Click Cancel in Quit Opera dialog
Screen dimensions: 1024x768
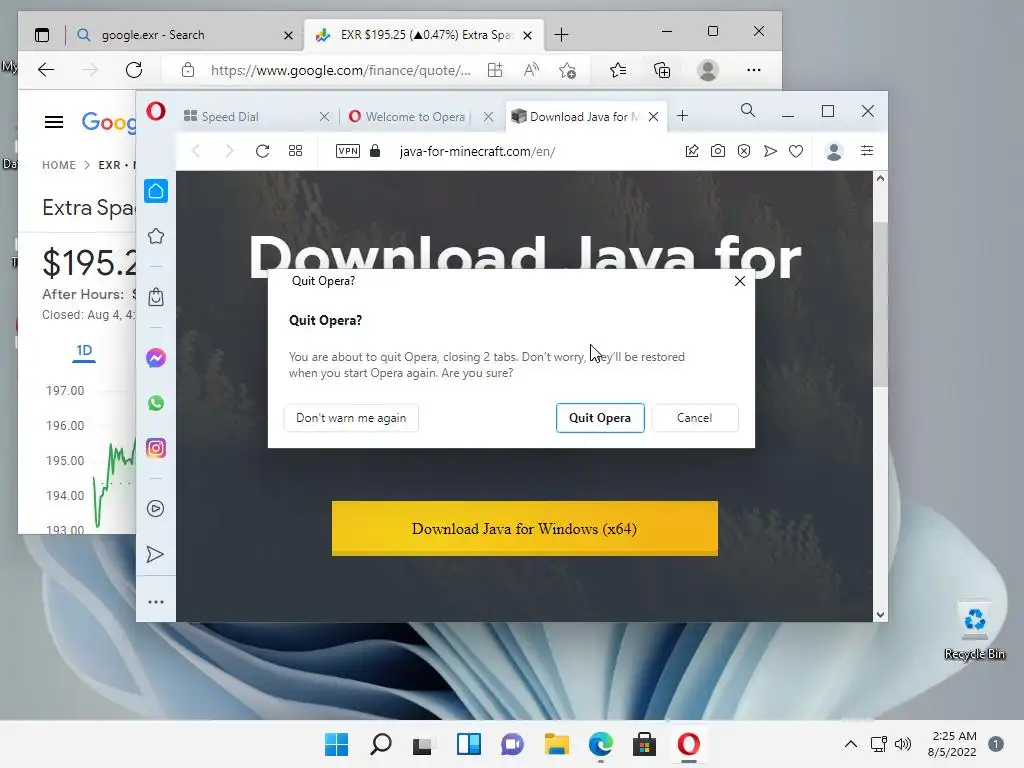695,418
